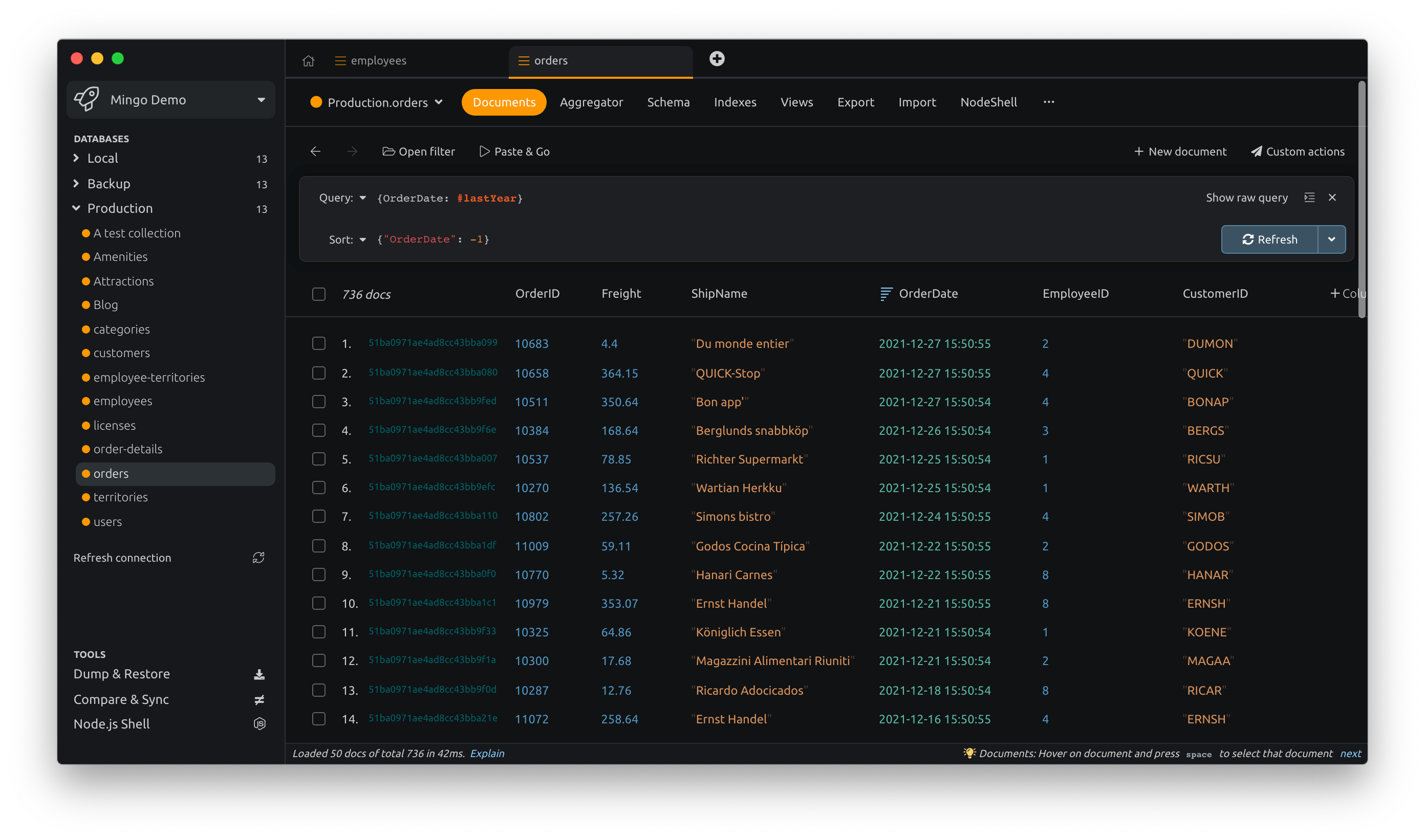Expand the Backup database tree

(76, 183)
